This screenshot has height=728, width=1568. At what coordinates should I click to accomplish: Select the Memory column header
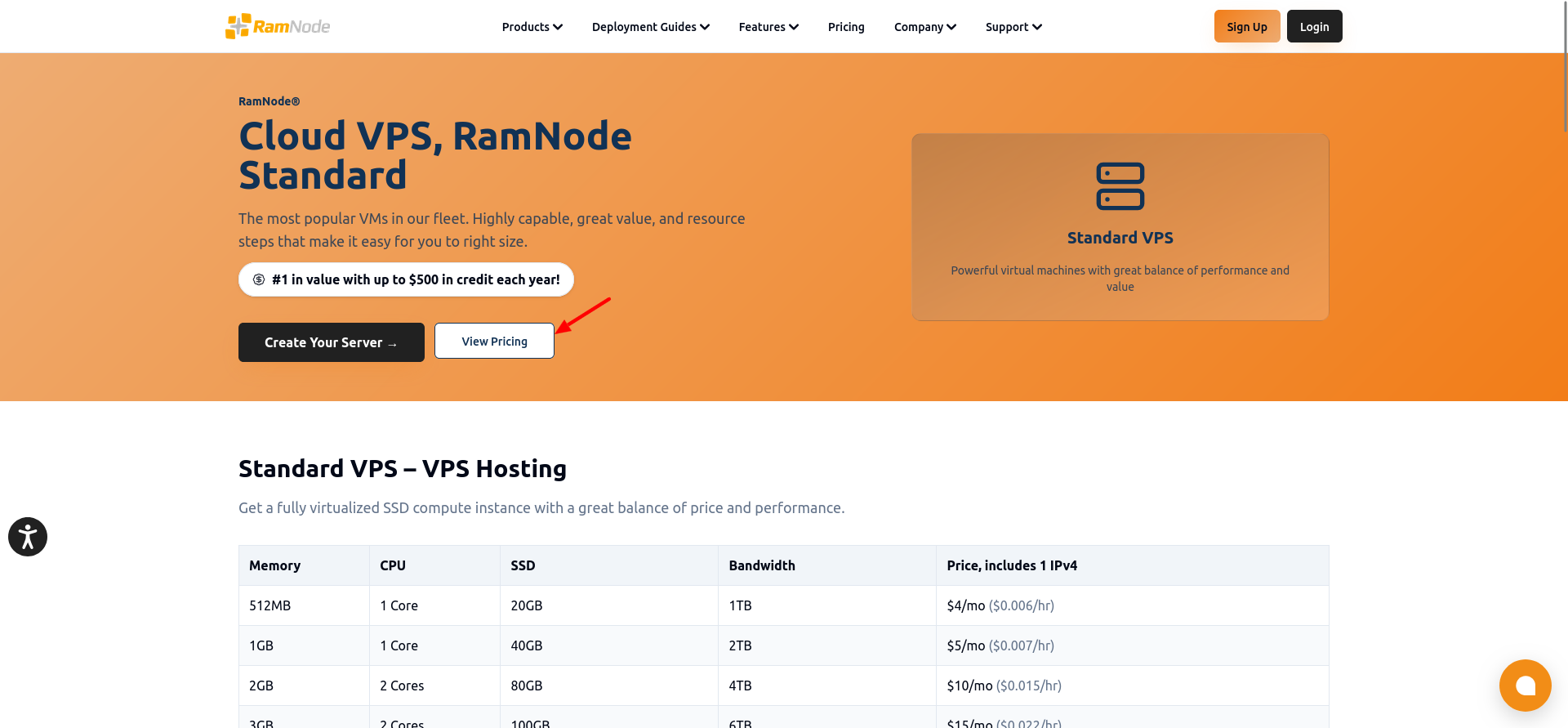click(x=304, y=565)
